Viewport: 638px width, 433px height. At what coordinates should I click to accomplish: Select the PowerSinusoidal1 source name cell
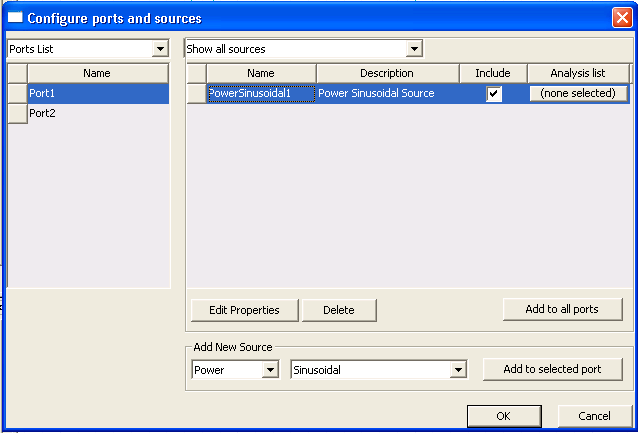[x=261, y=93]
